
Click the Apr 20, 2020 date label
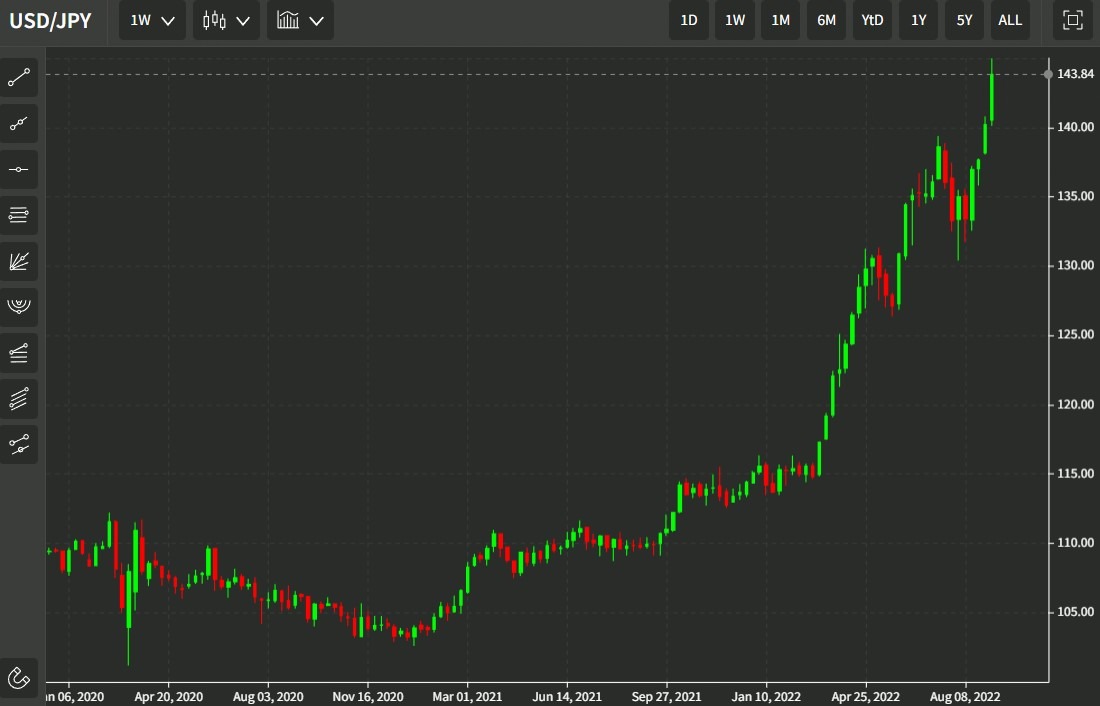[x=168, y=697]
